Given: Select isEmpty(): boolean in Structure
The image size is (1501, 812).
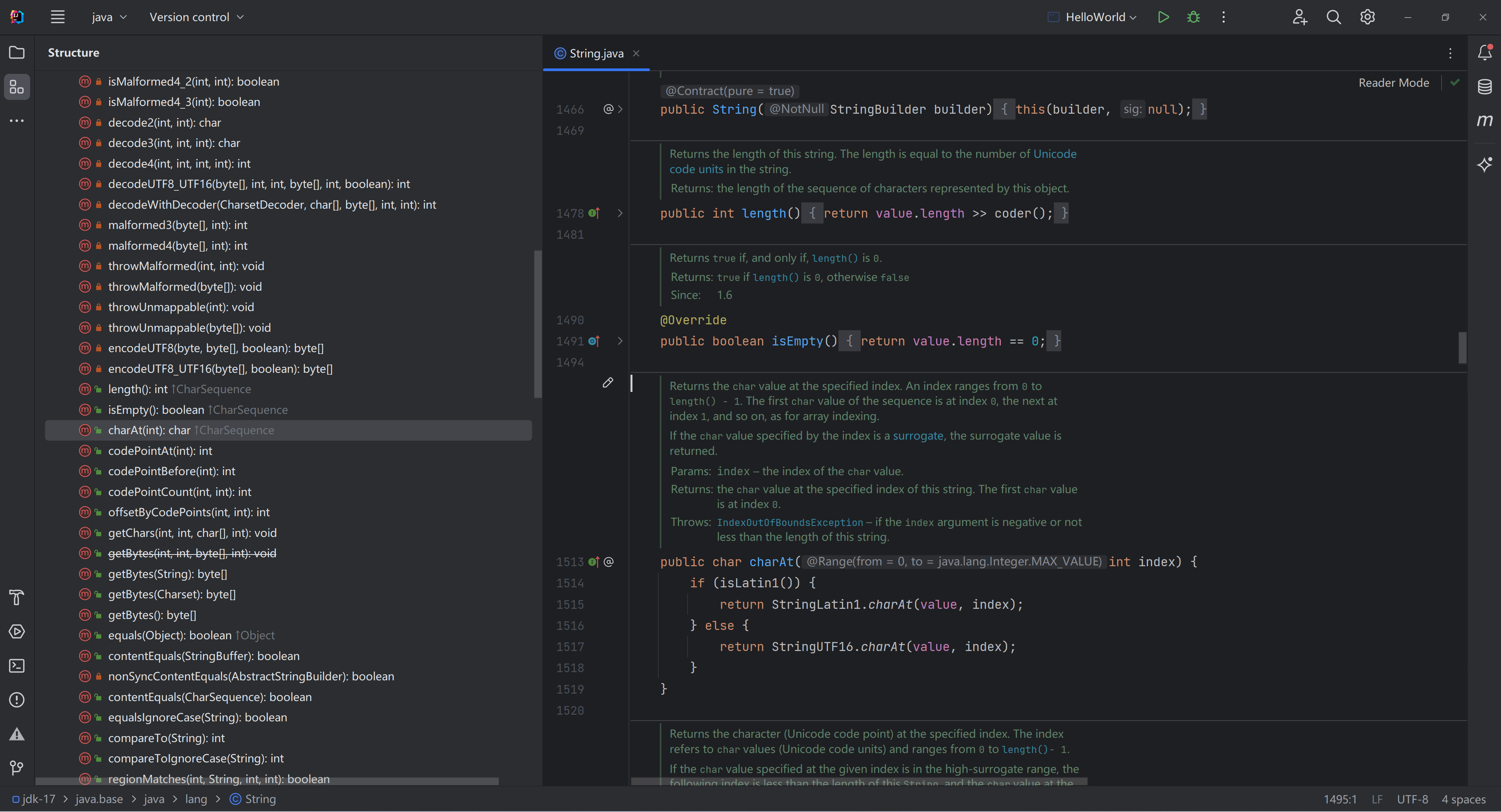Looking at the screenshot, I should 288,410.
